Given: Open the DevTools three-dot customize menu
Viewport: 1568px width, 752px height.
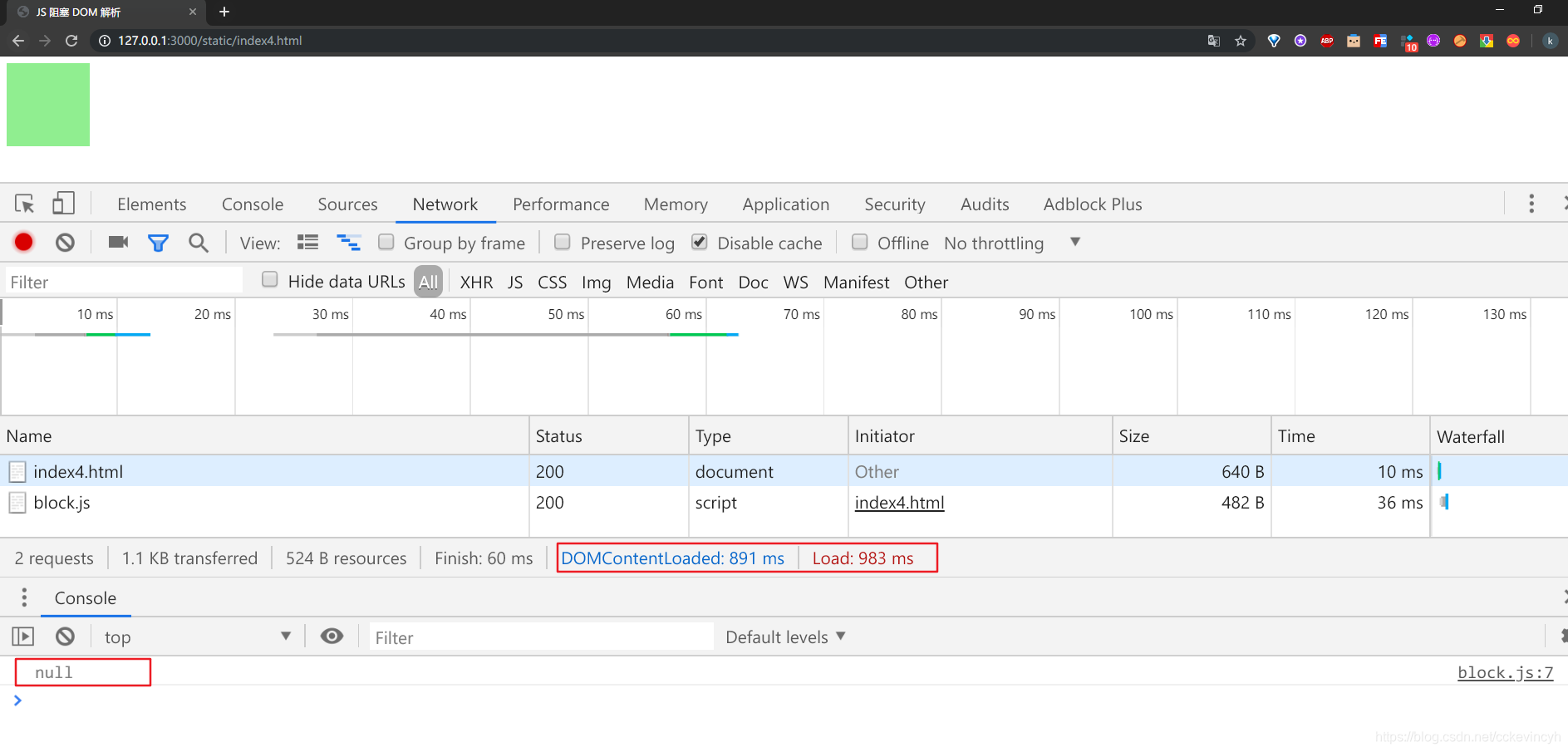Looking at the screenshot, I should click(1531, 204).
